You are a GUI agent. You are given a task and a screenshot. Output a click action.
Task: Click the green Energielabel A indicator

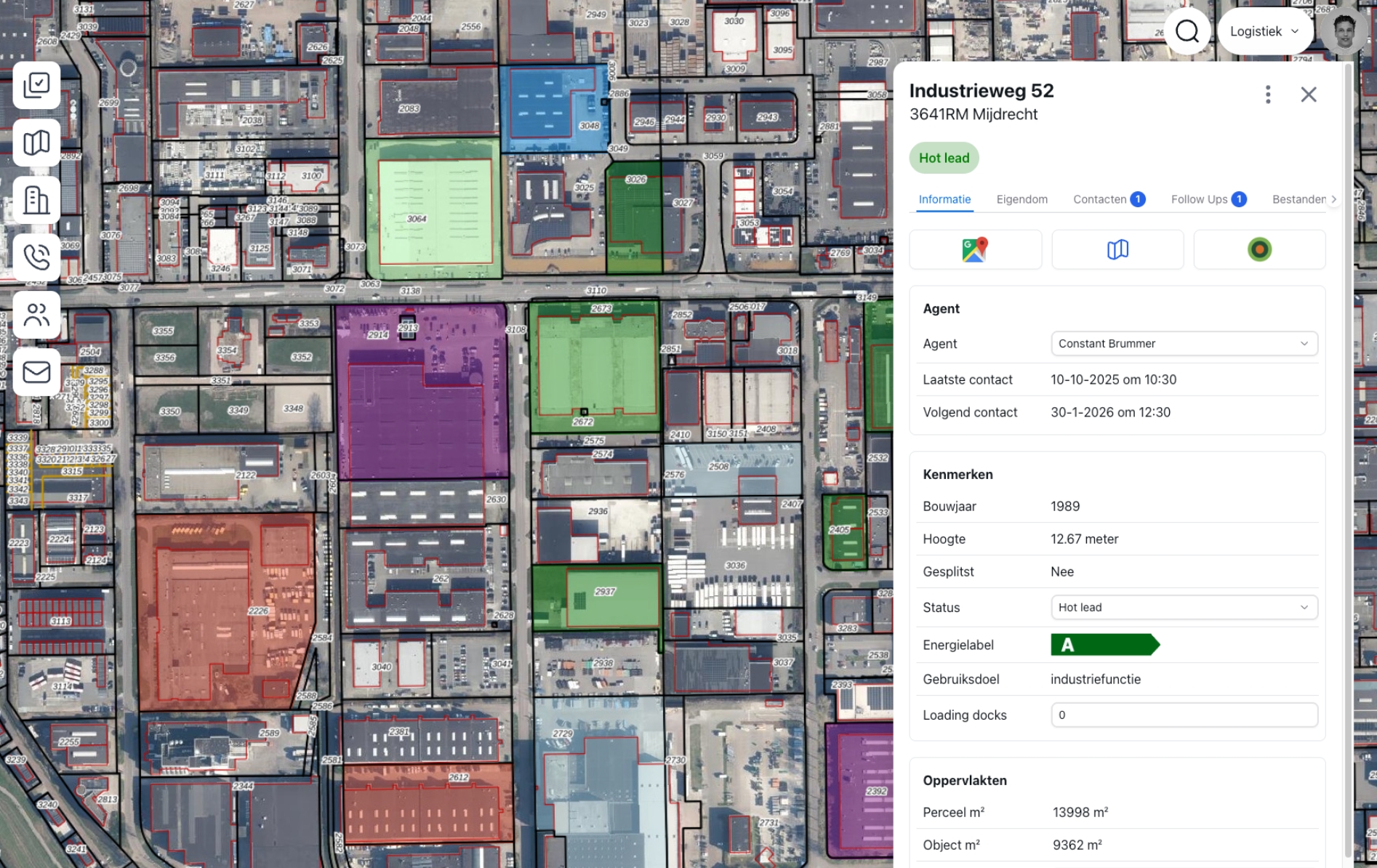(1105, 644)
